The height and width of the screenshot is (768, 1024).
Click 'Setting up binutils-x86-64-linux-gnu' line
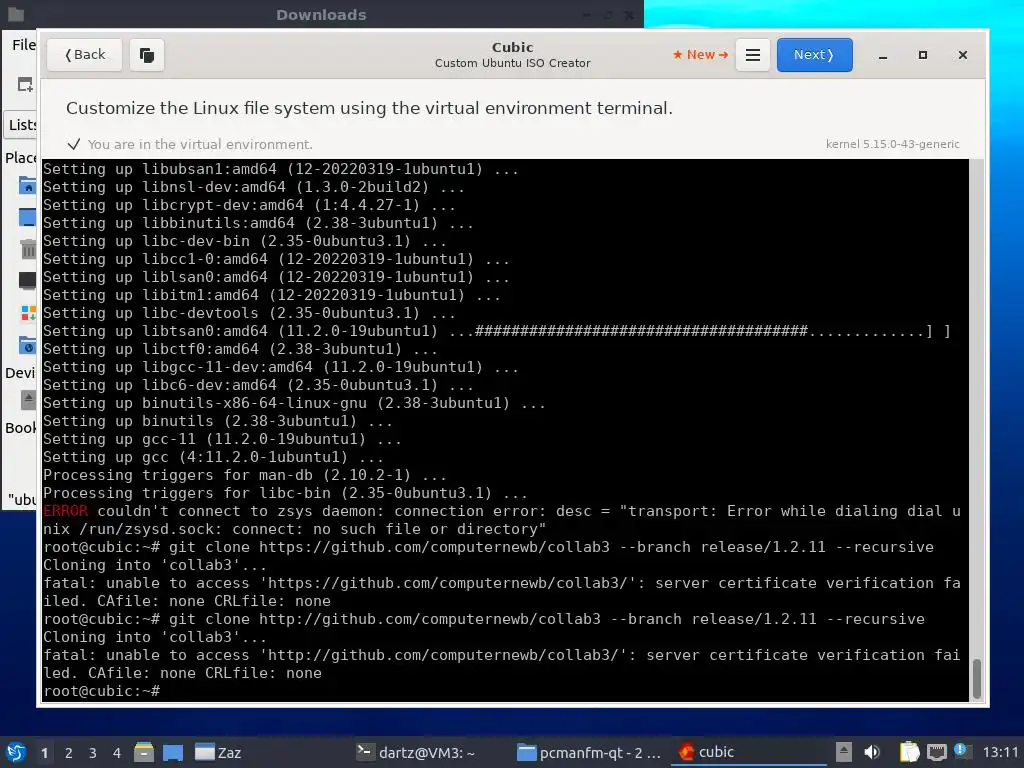click(x=294, y=403)
